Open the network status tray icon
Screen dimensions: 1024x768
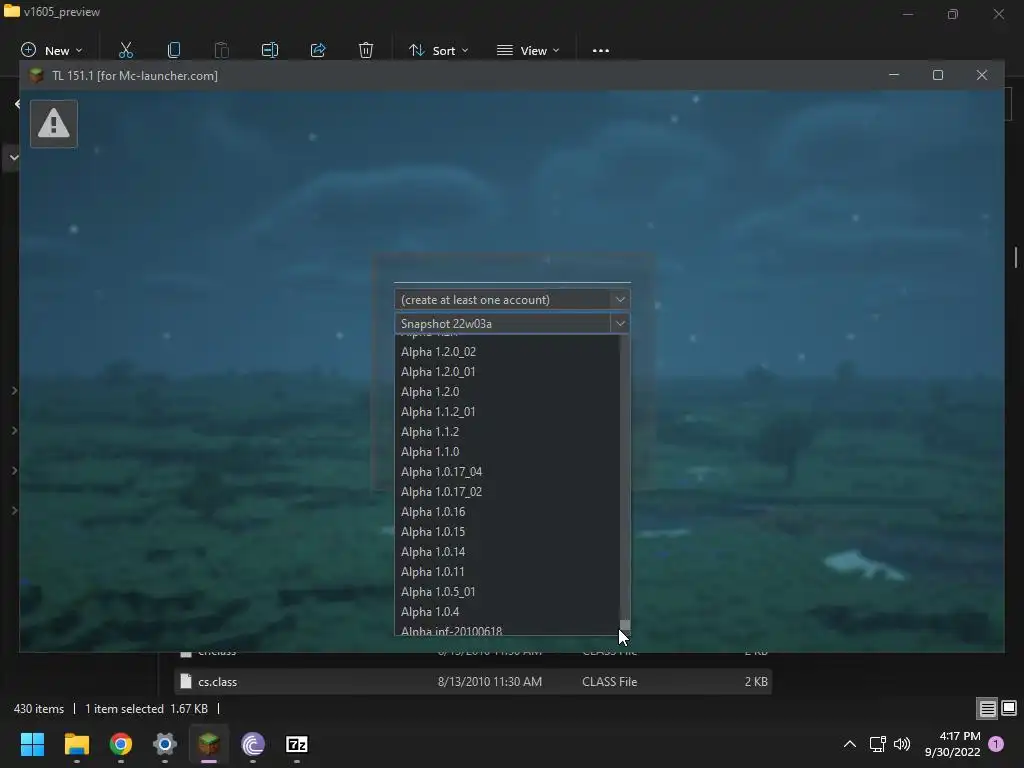click(877, 744)
